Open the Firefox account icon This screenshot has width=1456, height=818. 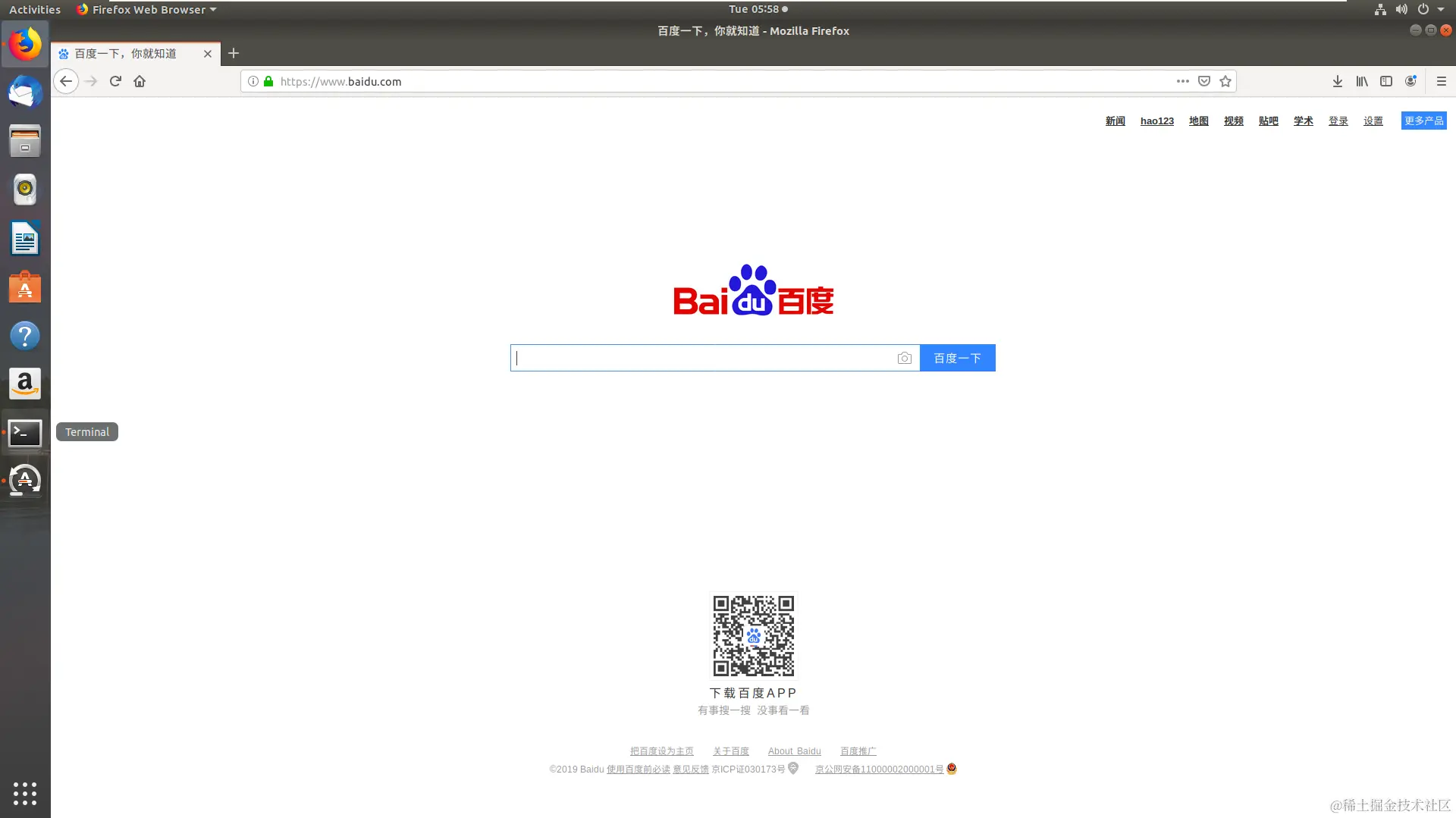click(1410, 81)
